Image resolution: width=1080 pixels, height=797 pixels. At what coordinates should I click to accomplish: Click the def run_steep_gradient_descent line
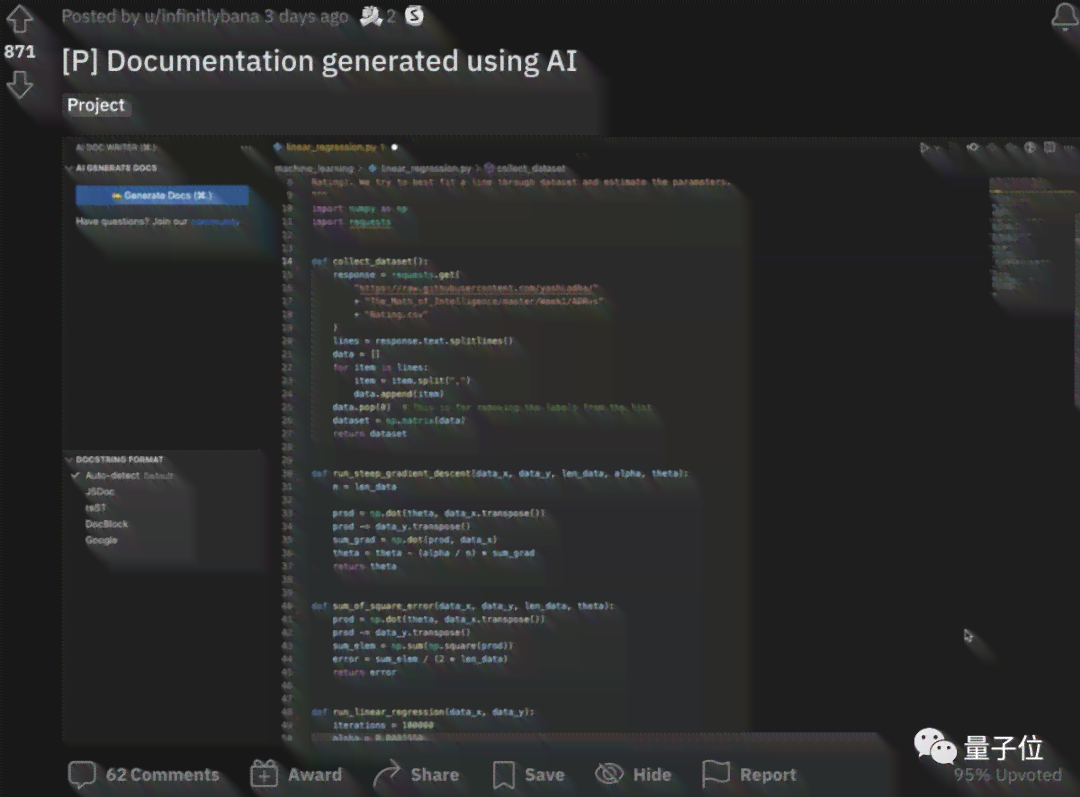[x=499, y=474]
